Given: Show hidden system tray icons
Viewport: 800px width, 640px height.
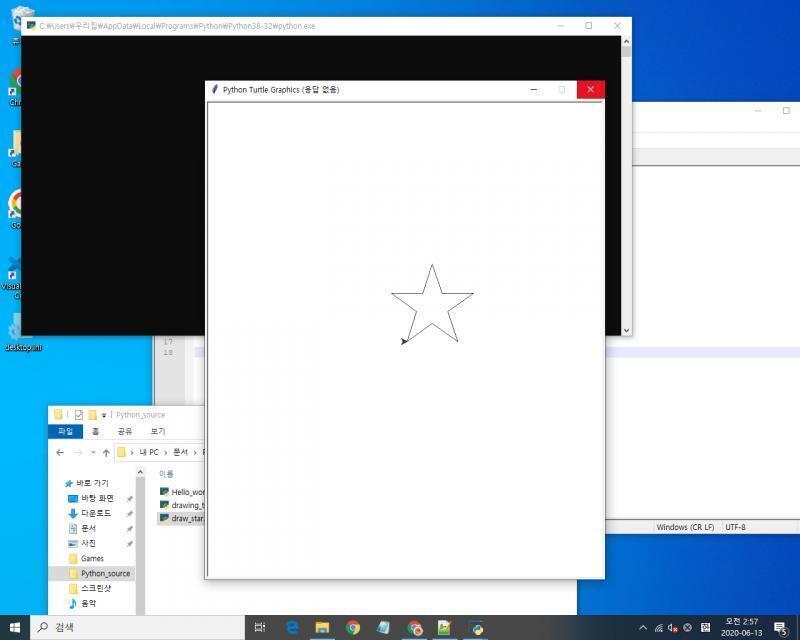Looking at the screenshot, I should [x=643, y=627].
